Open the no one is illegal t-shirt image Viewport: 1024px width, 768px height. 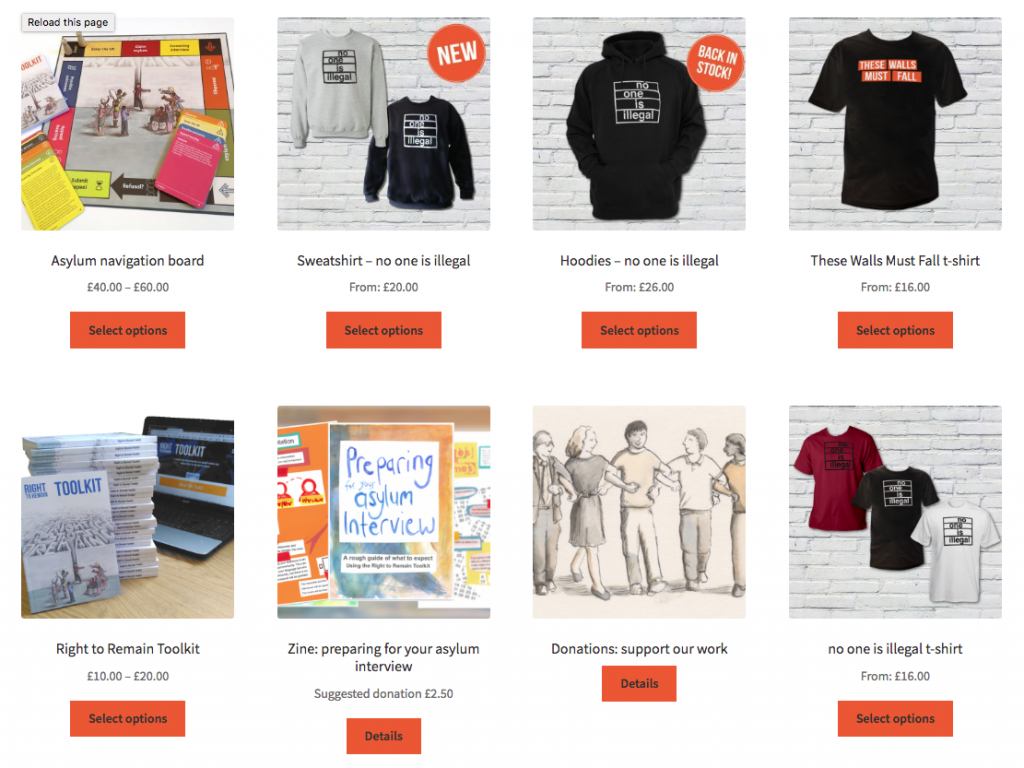pyautogui.click(x=895, y=512)
